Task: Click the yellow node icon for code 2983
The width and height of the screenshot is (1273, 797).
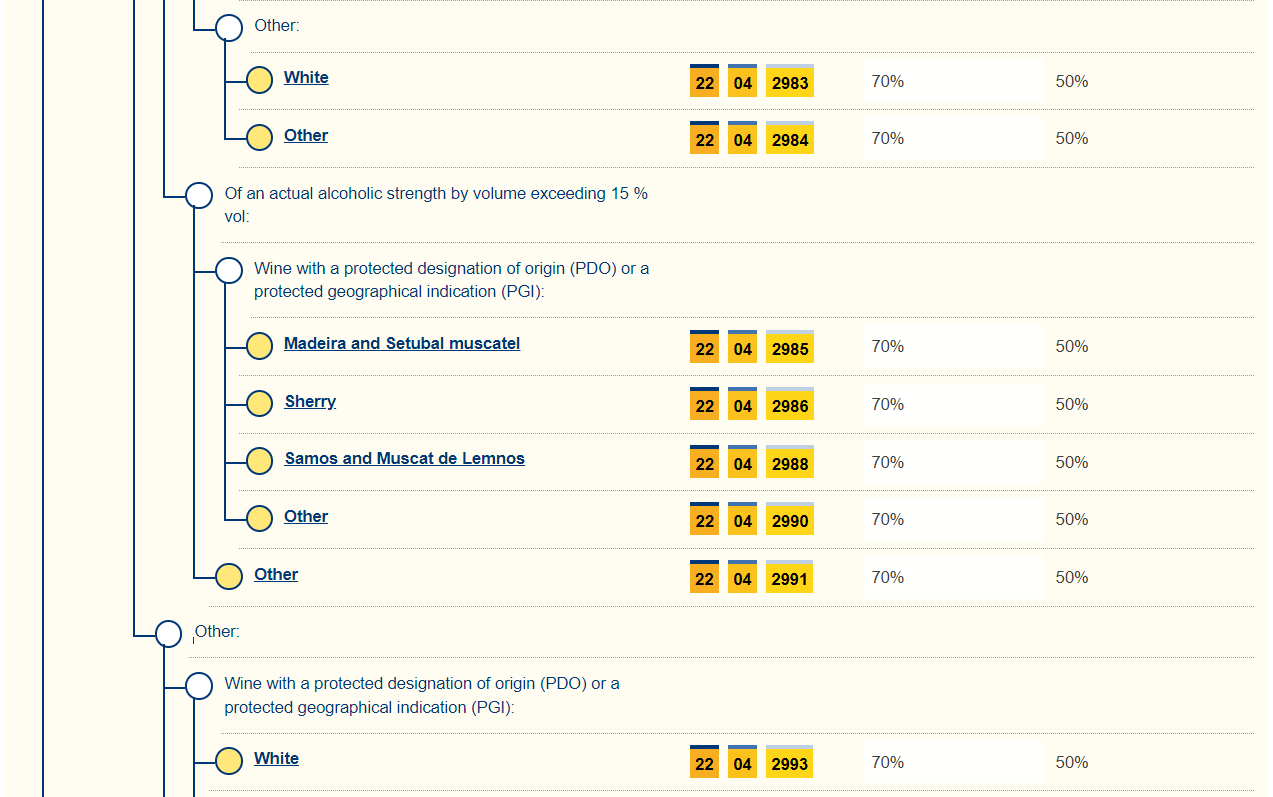Action: click(259, 80)
